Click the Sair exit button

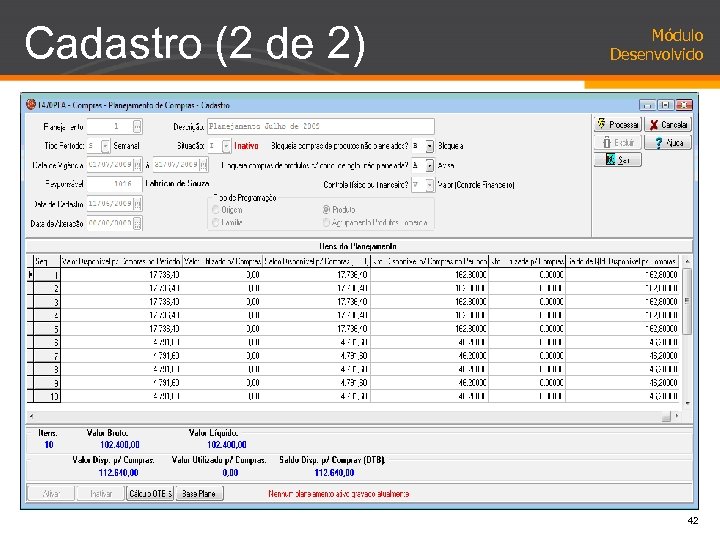point(618,160)
